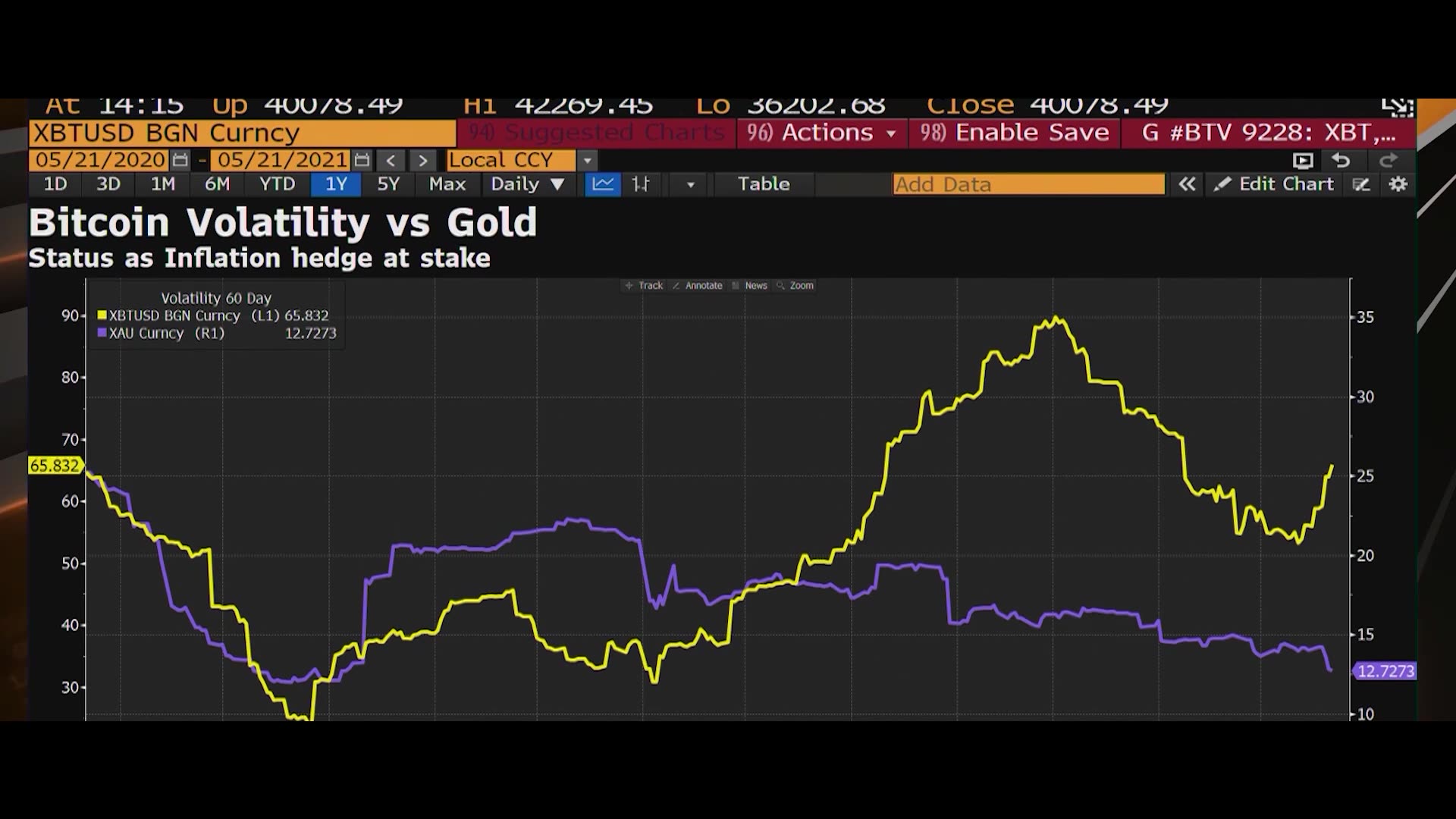Image resolution: width=1456 pixels, height=819 pixels.
Task: Click the Add Data input field
Action: tap(1028, 184)
